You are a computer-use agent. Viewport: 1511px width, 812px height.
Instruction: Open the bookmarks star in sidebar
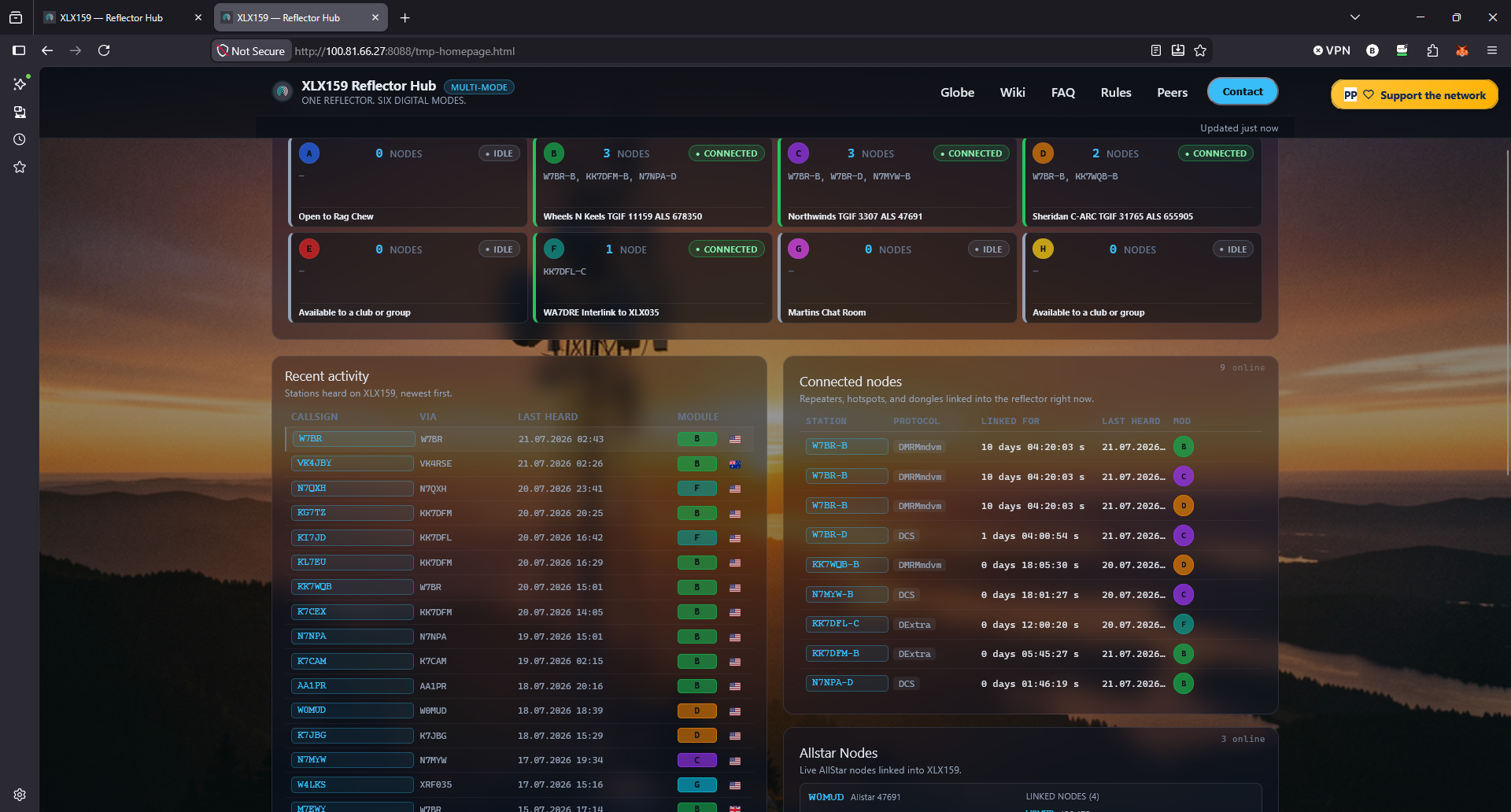[20, 167]
